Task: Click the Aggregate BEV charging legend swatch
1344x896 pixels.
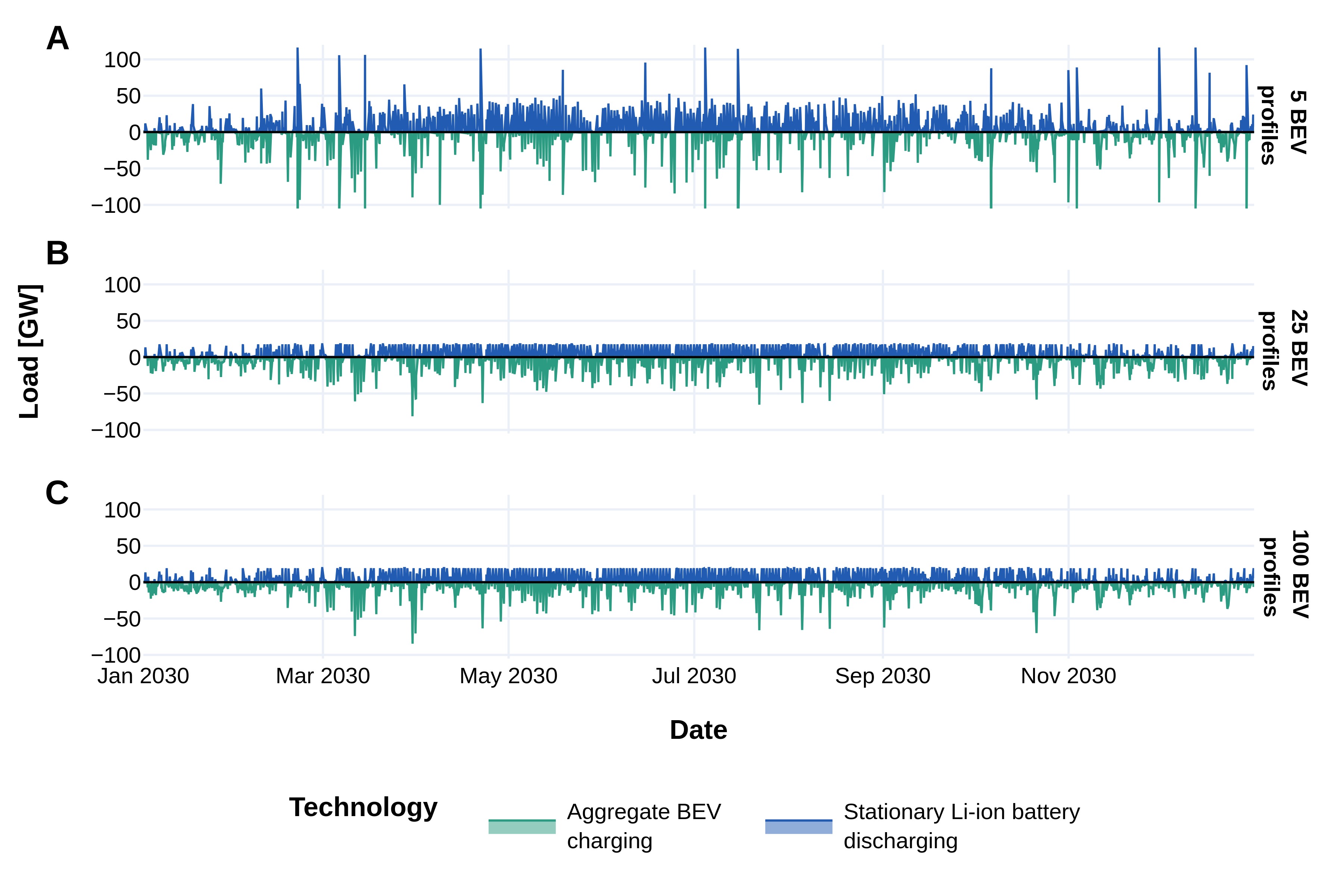Action: point(522,826)
